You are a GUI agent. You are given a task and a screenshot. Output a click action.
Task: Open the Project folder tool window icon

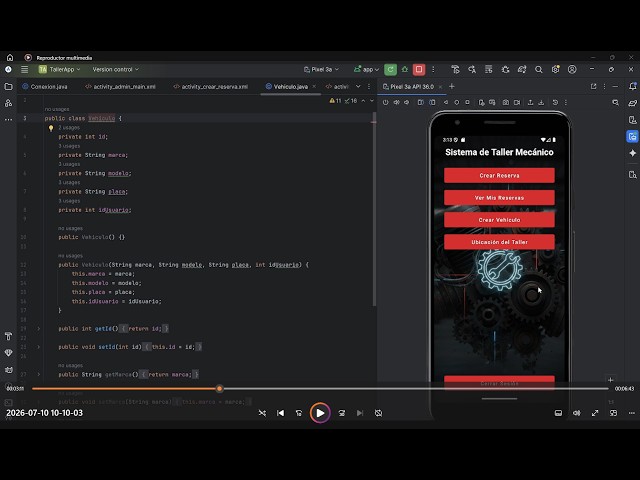click(8, 87)
